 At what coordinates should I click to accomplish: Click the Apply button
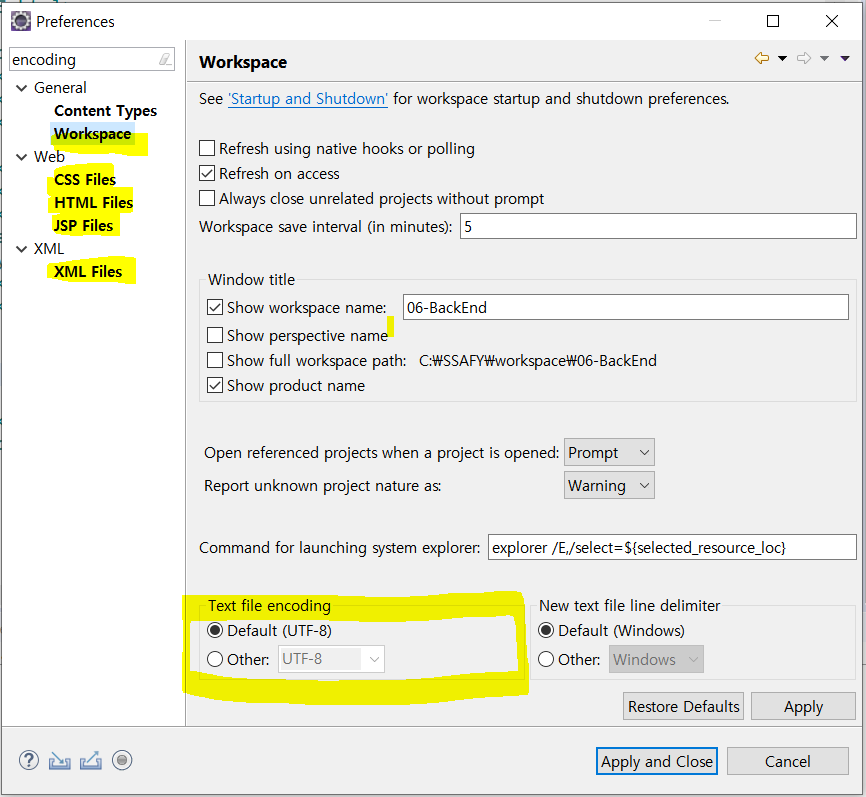[x=803, y=706]
